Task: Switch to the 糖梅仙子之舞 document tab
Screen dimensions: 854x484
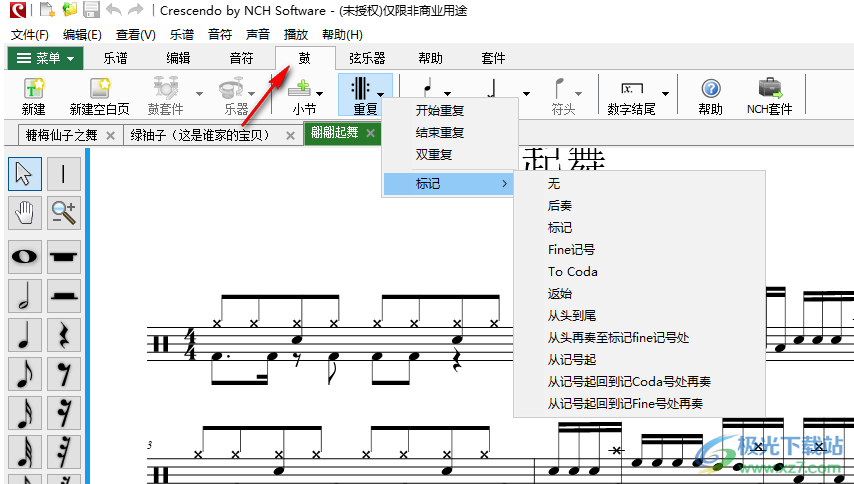Action: point(62,135)
